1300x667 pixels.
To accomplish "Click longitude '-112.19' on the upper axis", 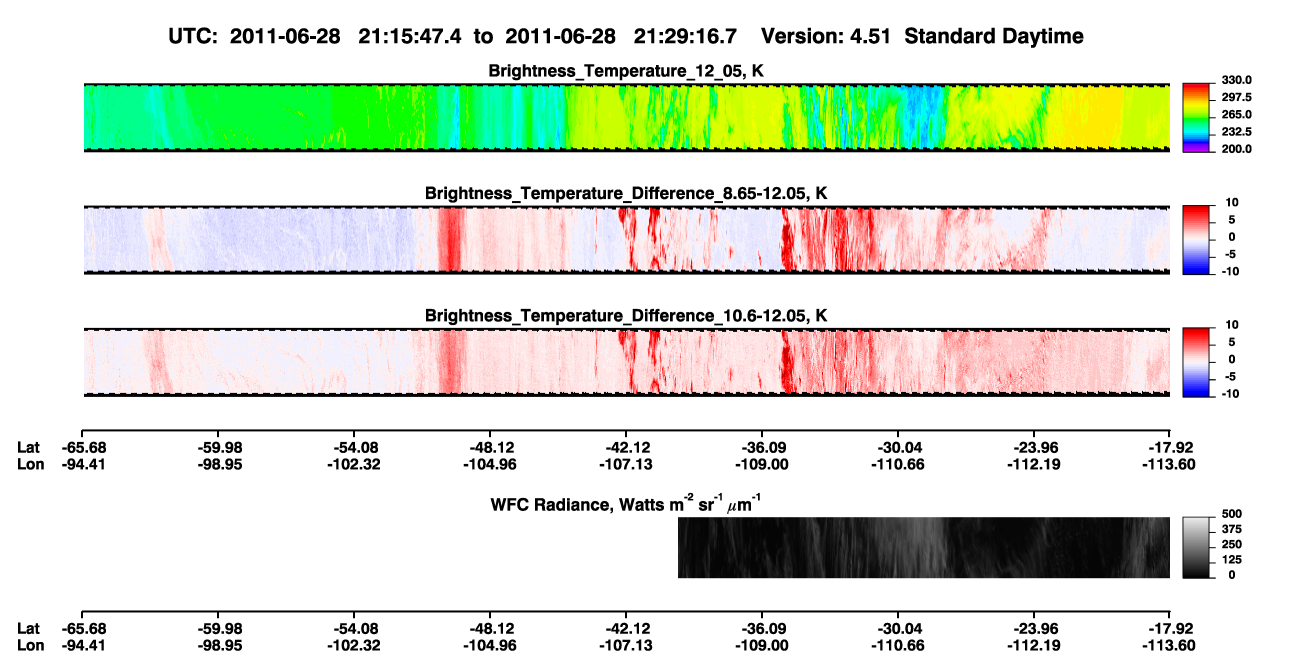I will 1034,463.
